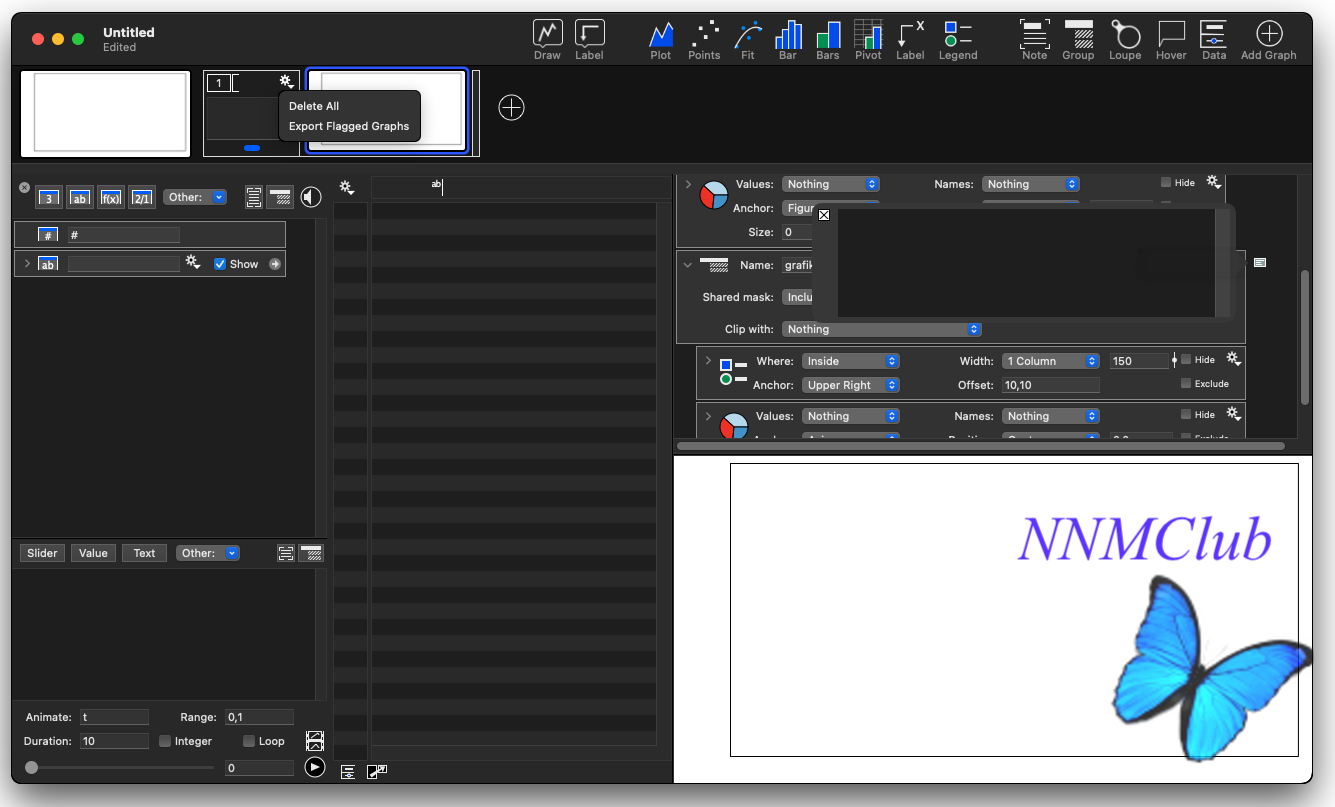Click the animation timeline slider handle
The height and width of the screenshot is (807, 1335).
(32, 768)
